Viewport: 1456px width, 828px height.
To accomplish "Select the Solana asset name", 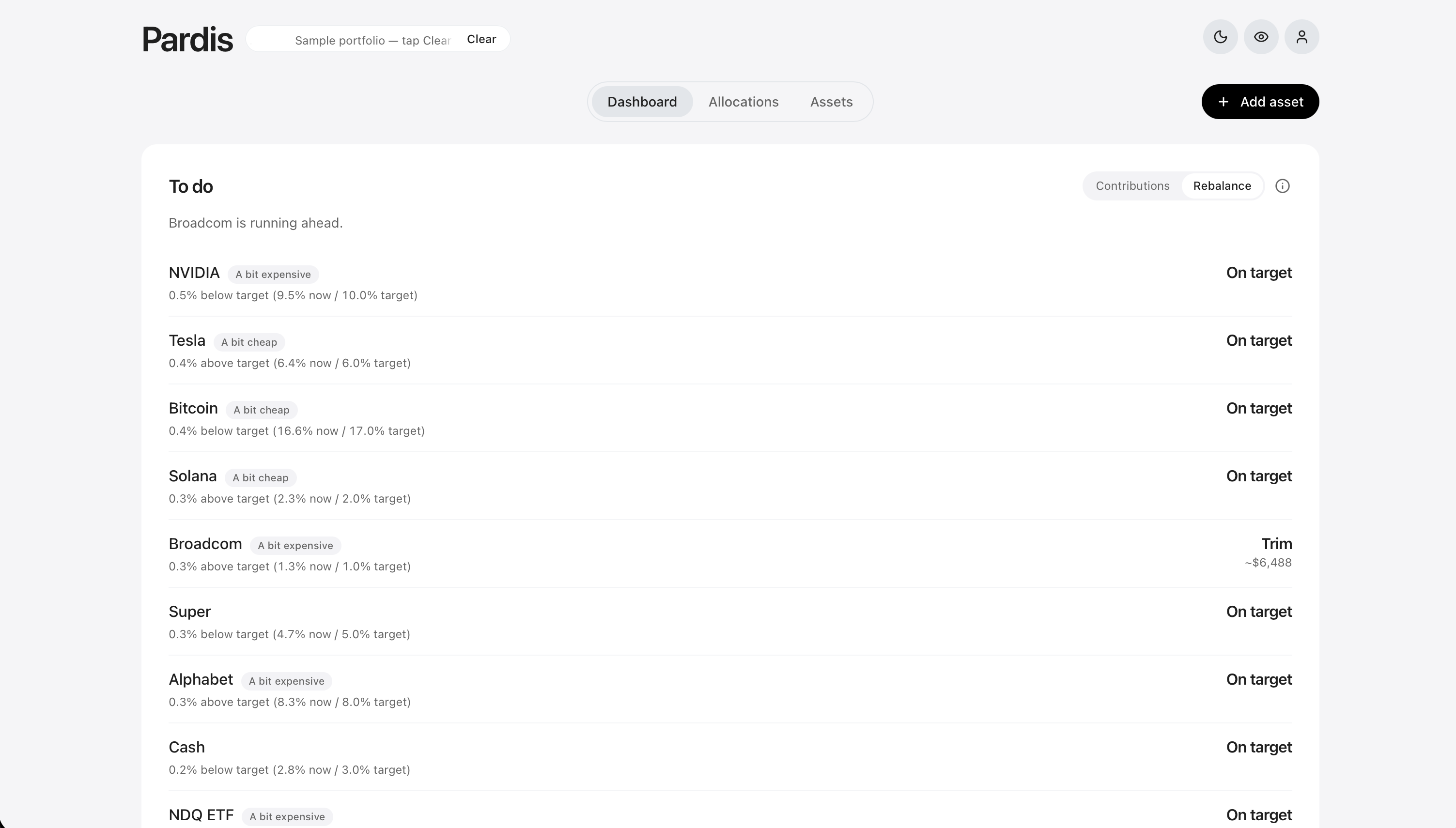I will coord(193,476).
